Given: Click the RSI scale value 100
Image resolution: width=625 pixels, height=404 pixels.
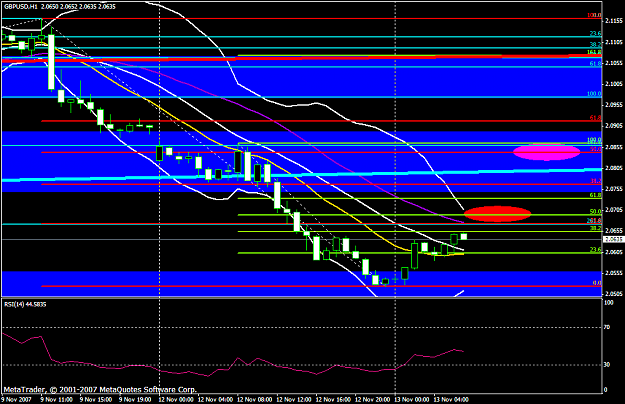Looking at the screenshot, I should tap(609, 303).
